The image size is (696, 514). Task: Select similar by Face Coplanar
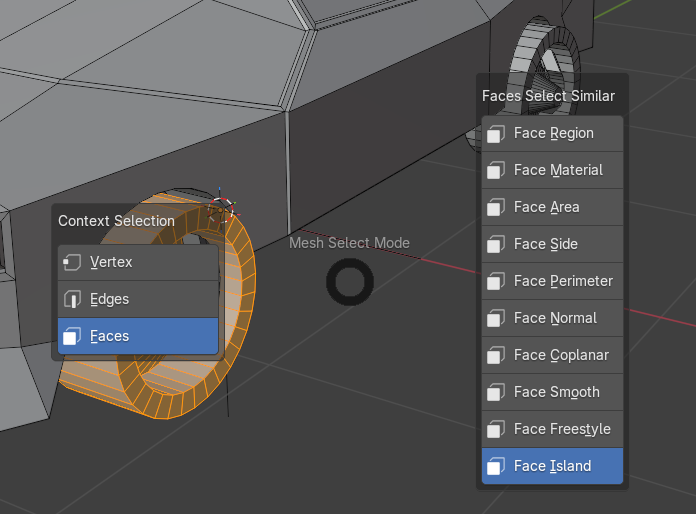click(552, 355)
